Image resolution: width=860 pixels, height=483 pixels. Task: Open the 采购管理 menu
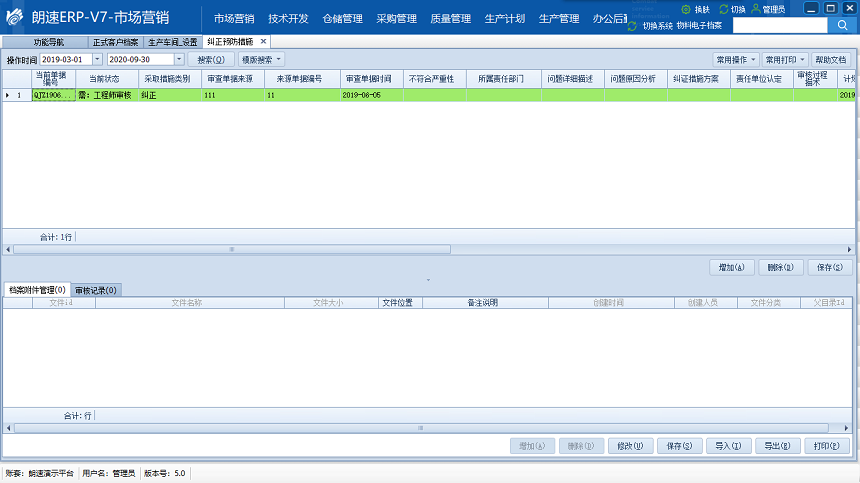397,19
